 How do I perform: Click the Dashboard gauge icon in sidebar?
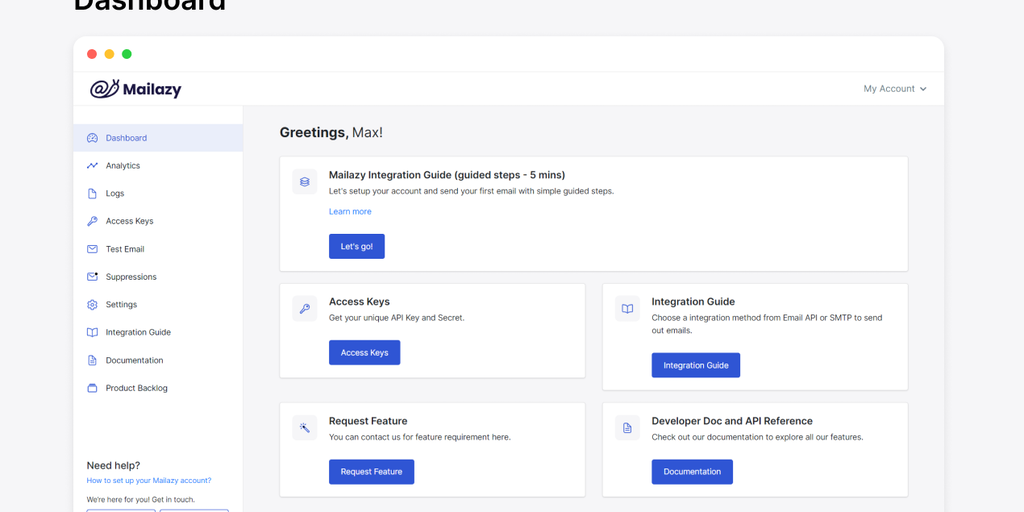[x=92, y=138]
